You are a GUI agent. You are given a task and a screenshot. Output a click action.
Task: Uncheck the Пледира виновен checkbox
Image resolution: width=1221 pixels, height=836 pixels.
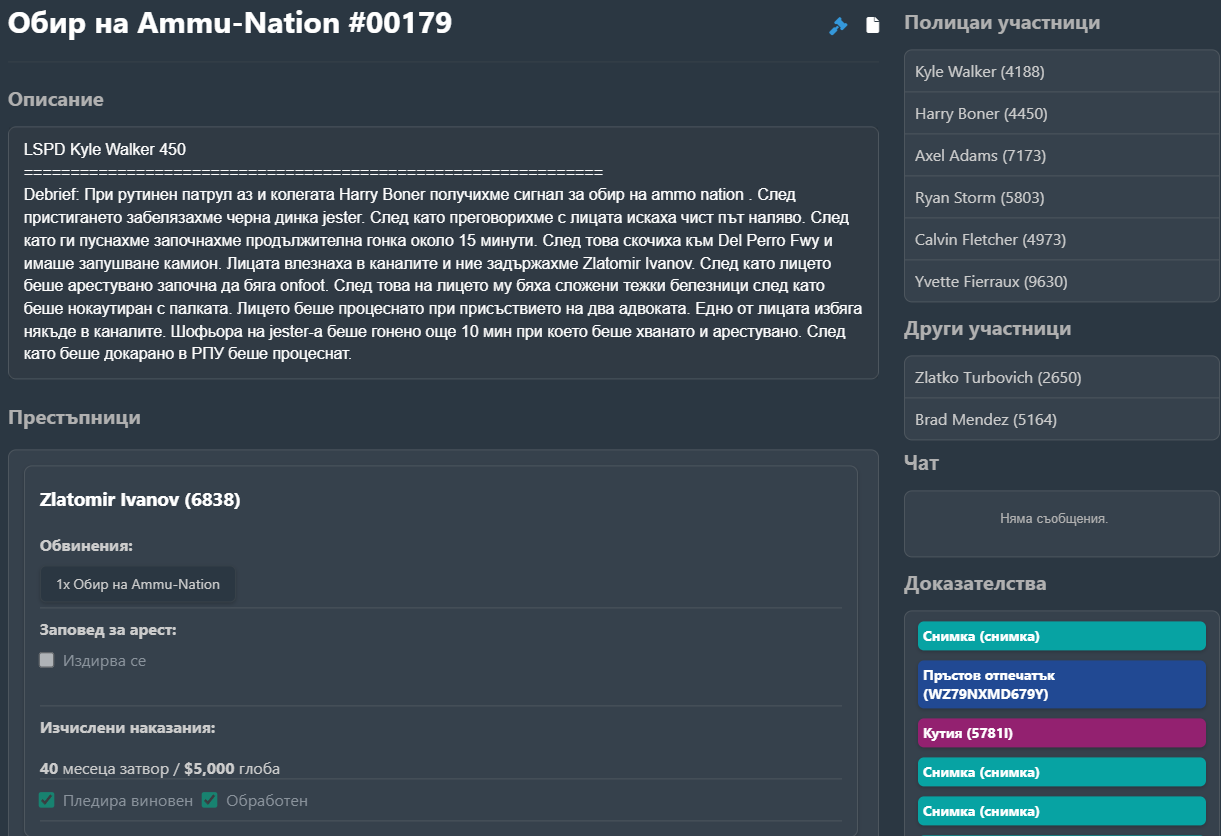click(x=47, y=800)
